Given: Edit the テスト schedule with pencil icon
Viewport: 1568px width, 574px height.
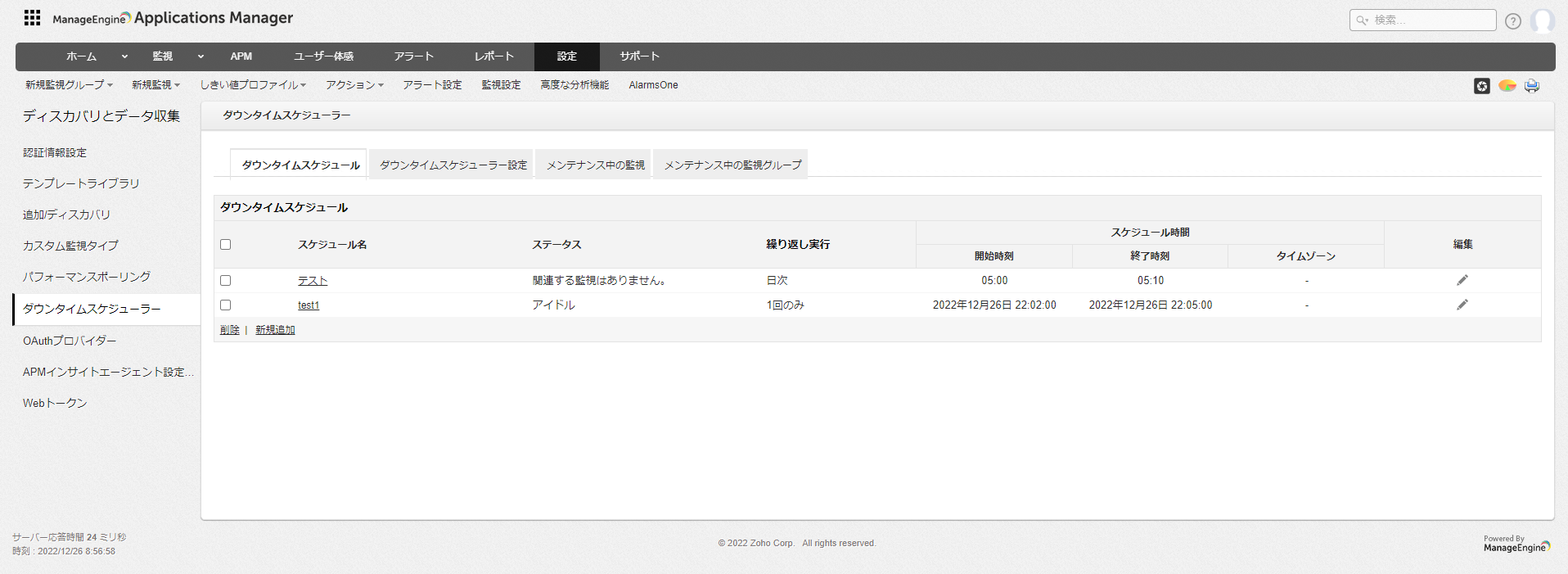Looking at the screenshot, I should [x=1462, y=281].
